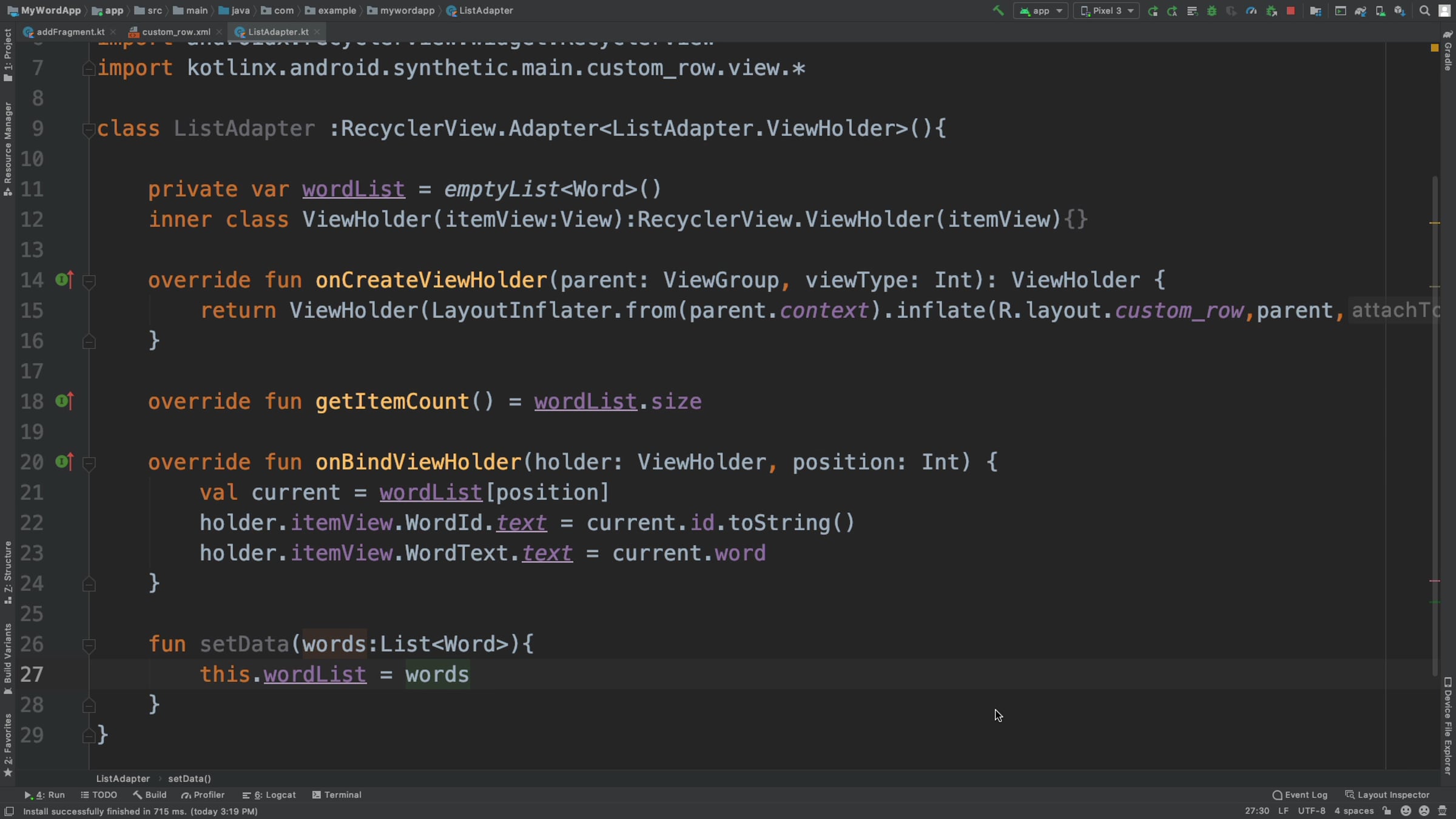Click the green Debug app bug icon
This screenshot has width=1456, height=819.
click(1212, 10)
